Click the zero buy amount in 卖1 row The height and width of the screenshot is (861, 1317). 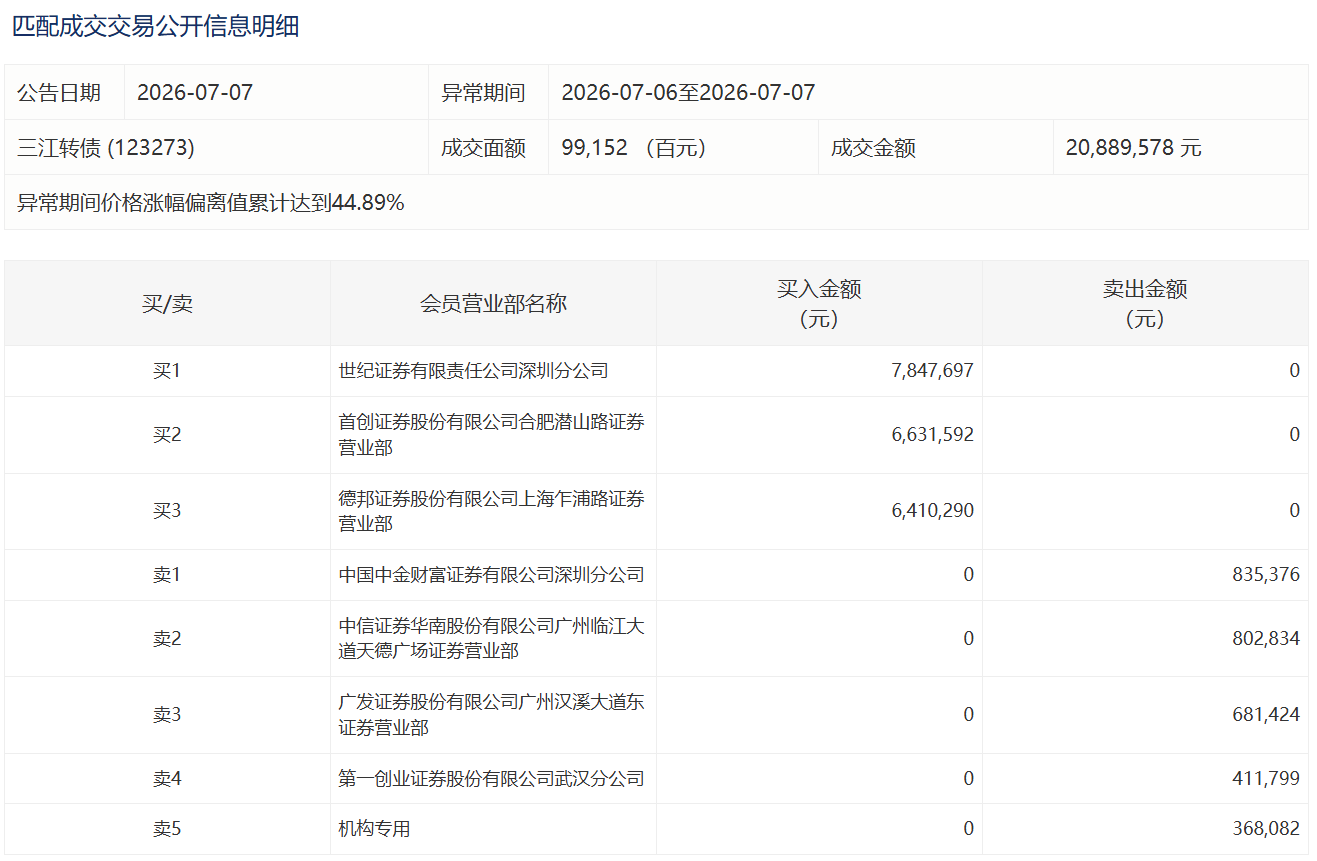968,575
